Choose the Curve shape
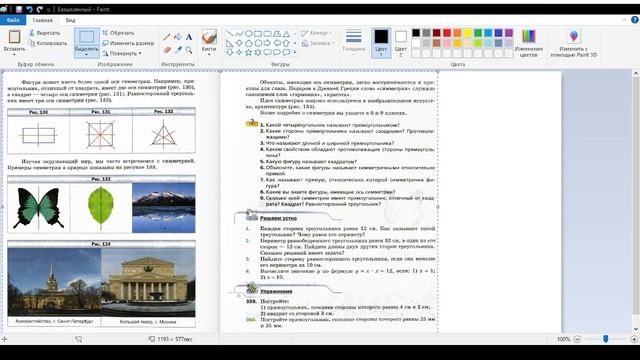 pyautogui.click(x=239, y=33)
